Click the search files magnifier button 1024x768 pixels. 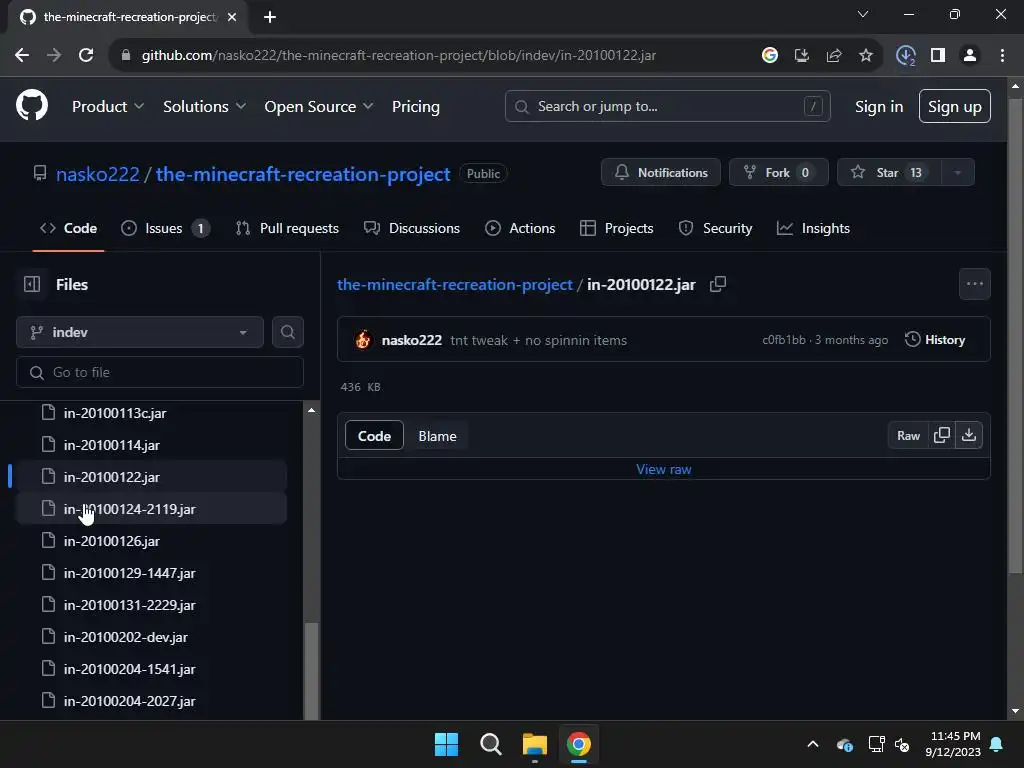point(287,332)
